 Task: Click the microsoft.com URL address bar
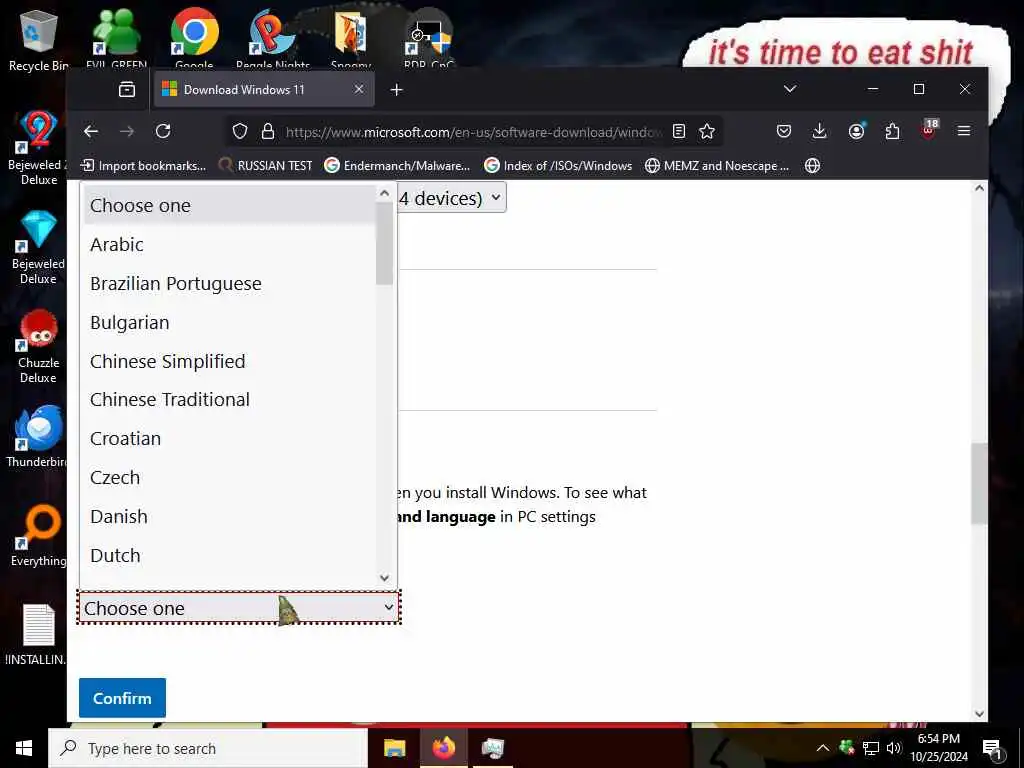click(x=473, y=132)
